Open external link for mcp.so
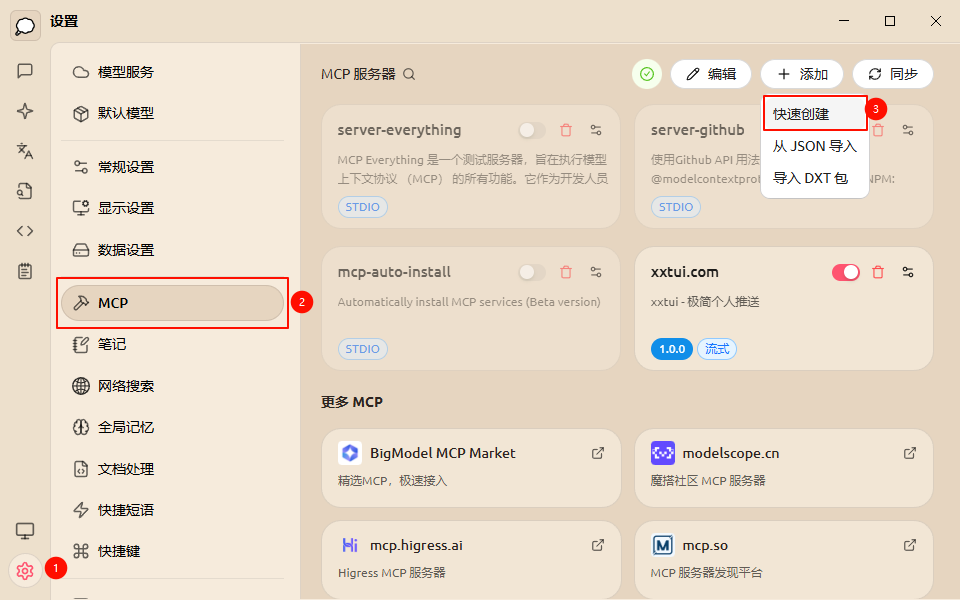This screenshot has height=600, width=960. [910, 545]
